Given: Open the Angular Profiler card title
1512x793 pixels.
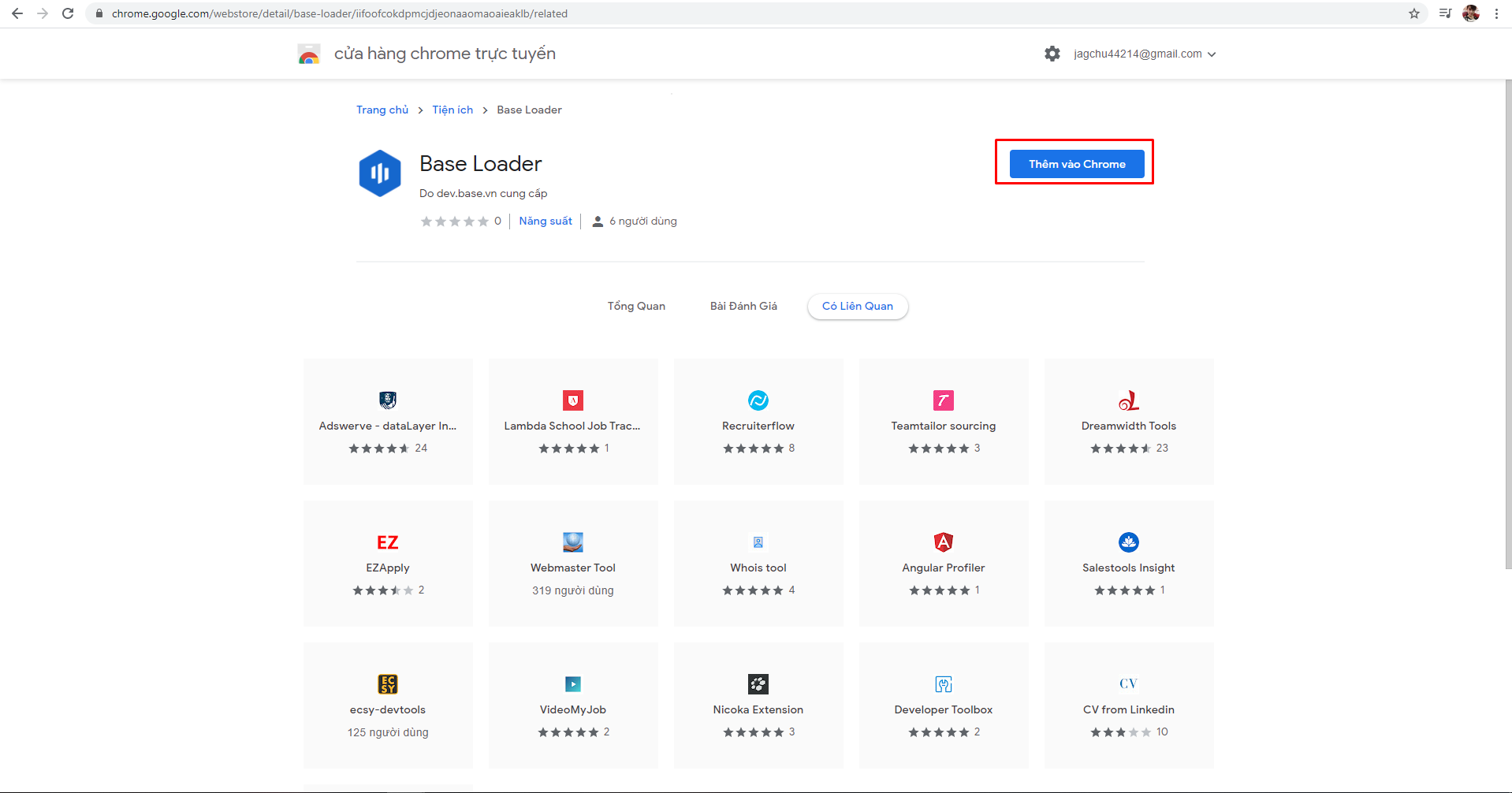Looking at the screenshot, I should tap(944, 568).
